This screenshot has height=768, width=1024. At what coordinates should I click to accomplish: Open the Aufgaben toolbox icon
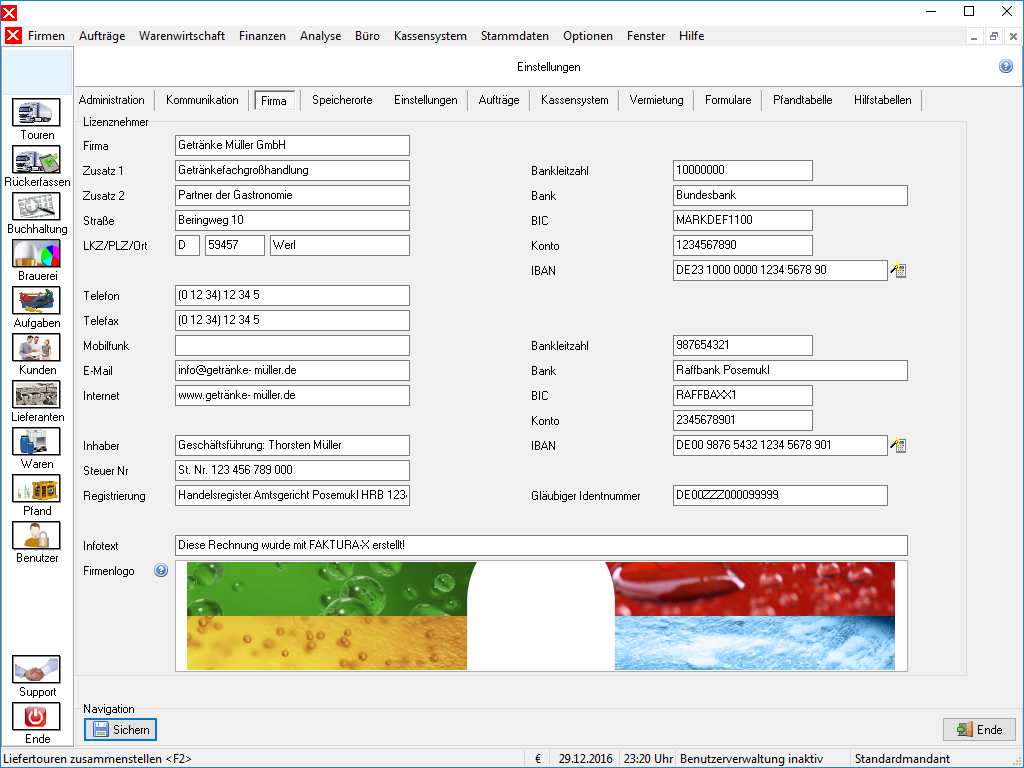tap(36, 300)
